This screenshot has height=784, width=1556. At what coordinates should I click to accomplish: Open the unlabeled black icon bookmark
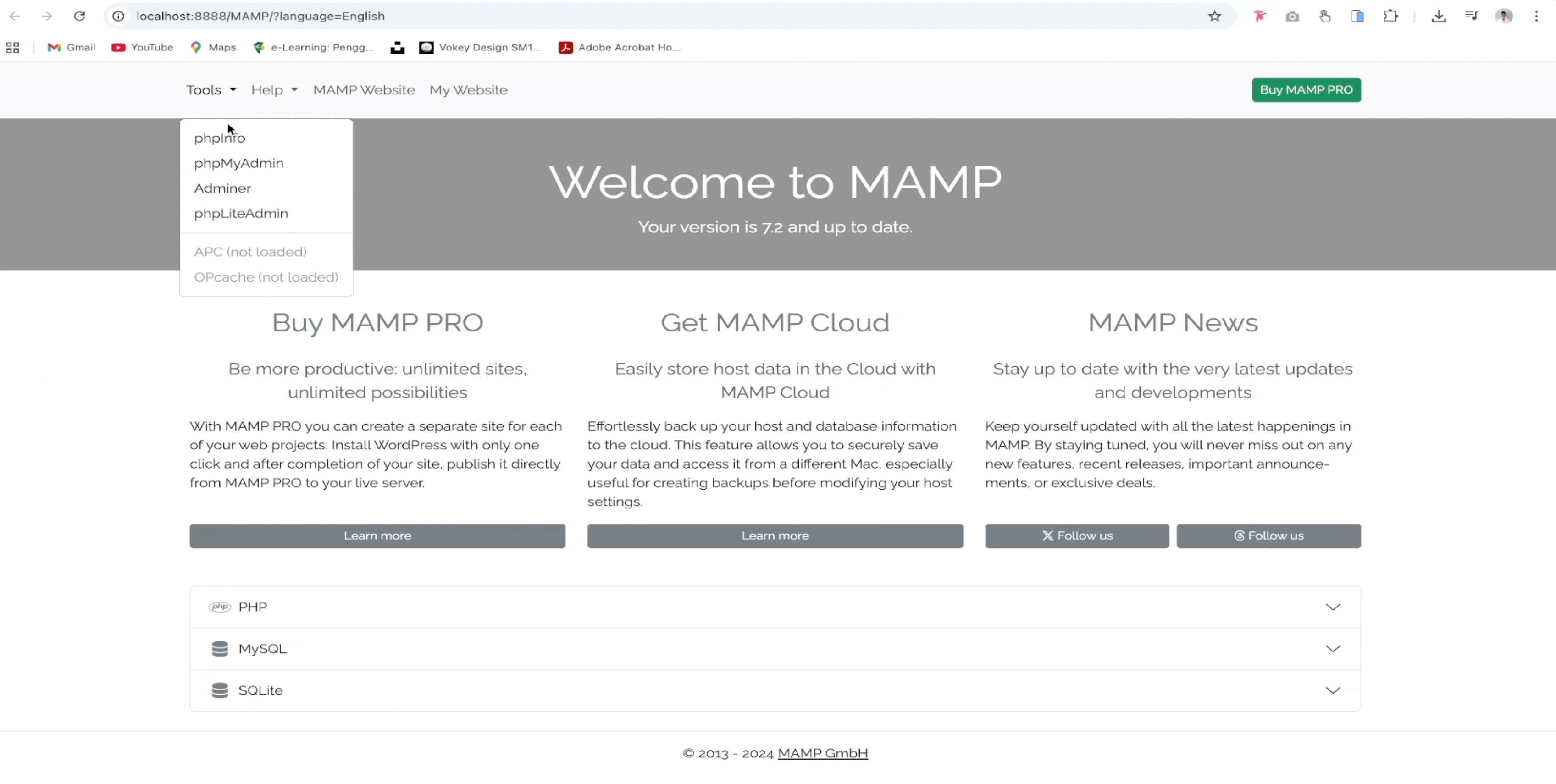point(397,48)
